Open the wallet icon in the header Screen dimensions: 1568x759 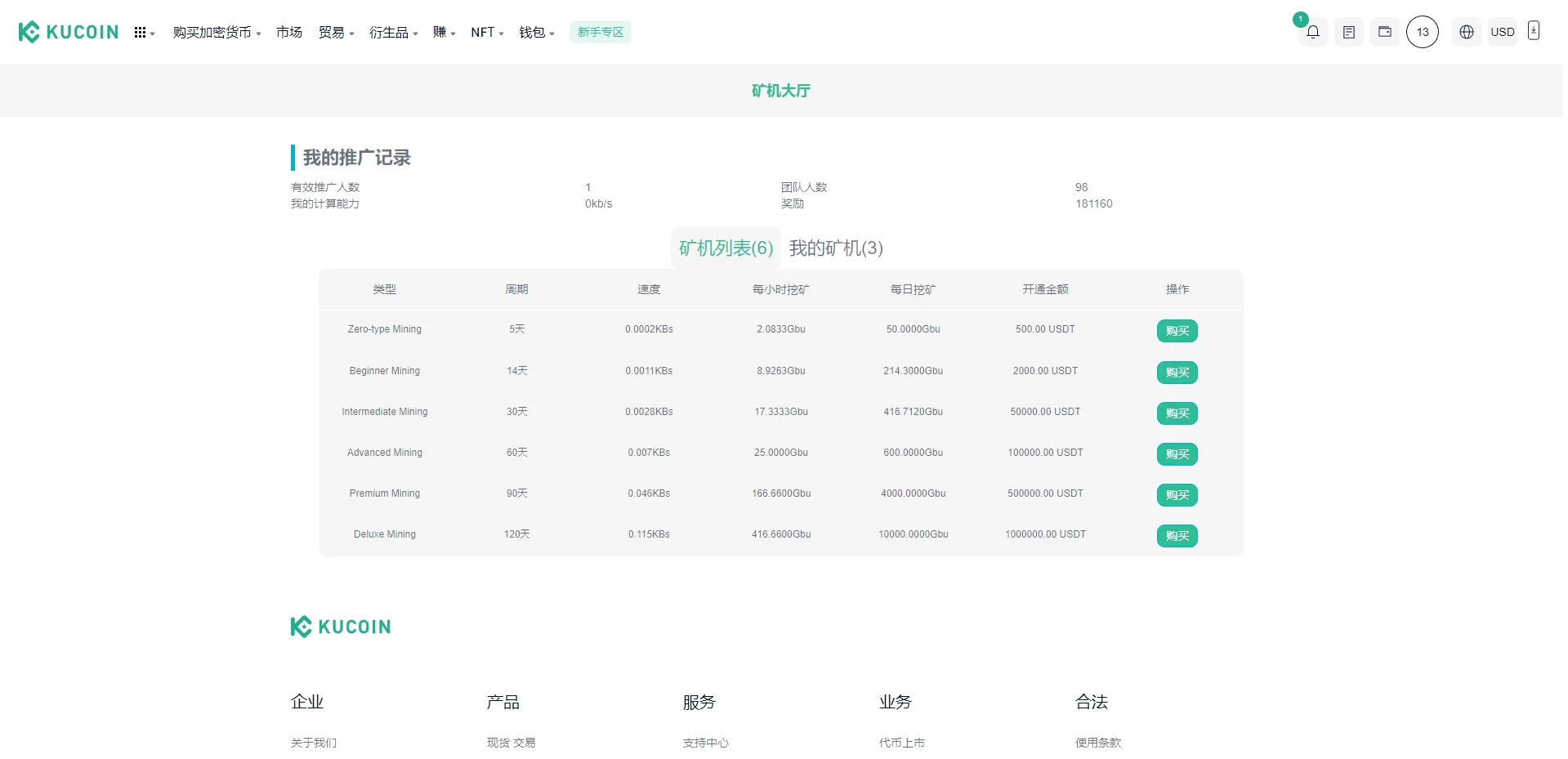tap(1384, 32)
